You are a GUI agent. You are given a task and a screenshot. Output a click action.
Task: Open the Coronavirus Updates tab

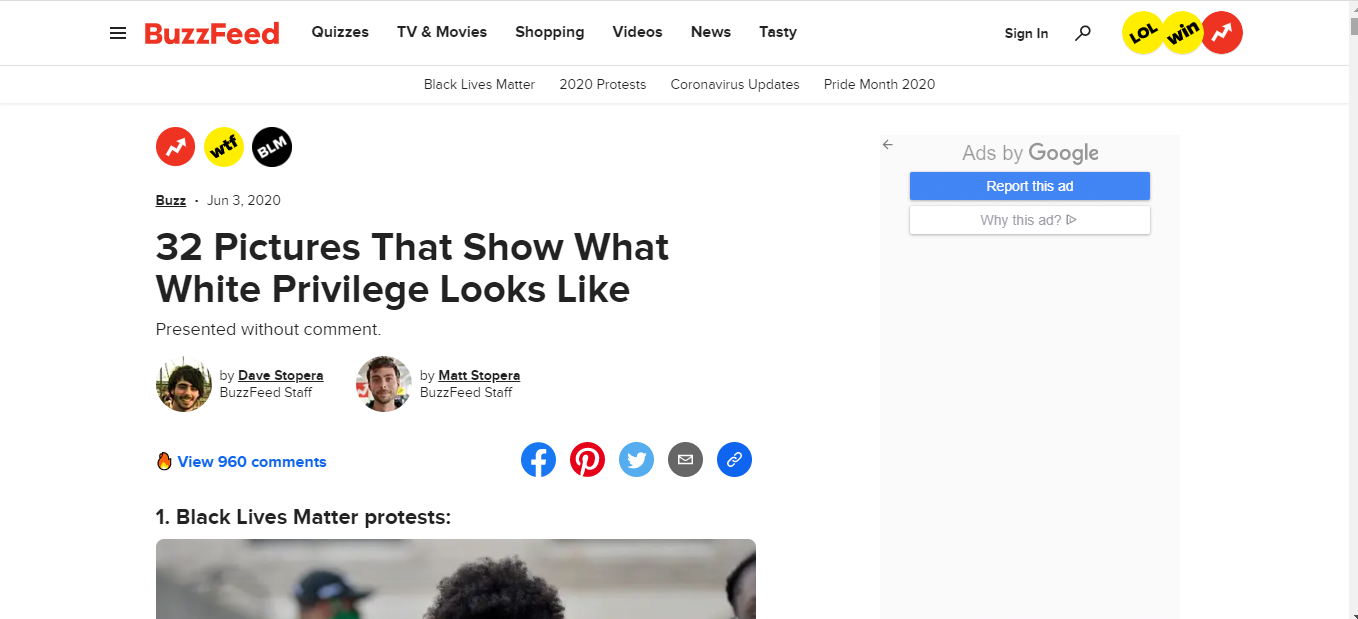pos(735,84)
